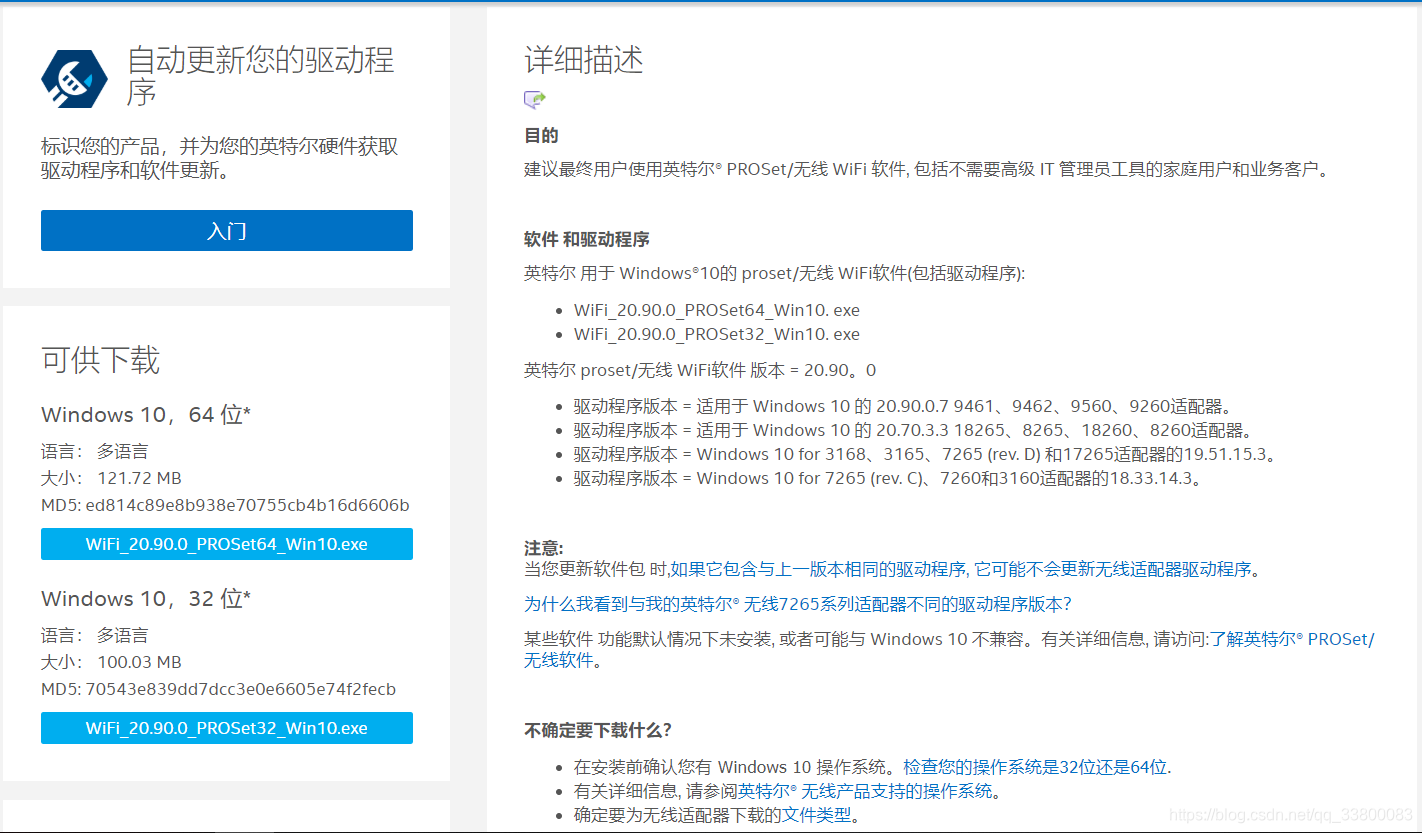Click the blue driver update hexagon icon
Screen dimensions: 1422x833
click(x=74, y=78)
